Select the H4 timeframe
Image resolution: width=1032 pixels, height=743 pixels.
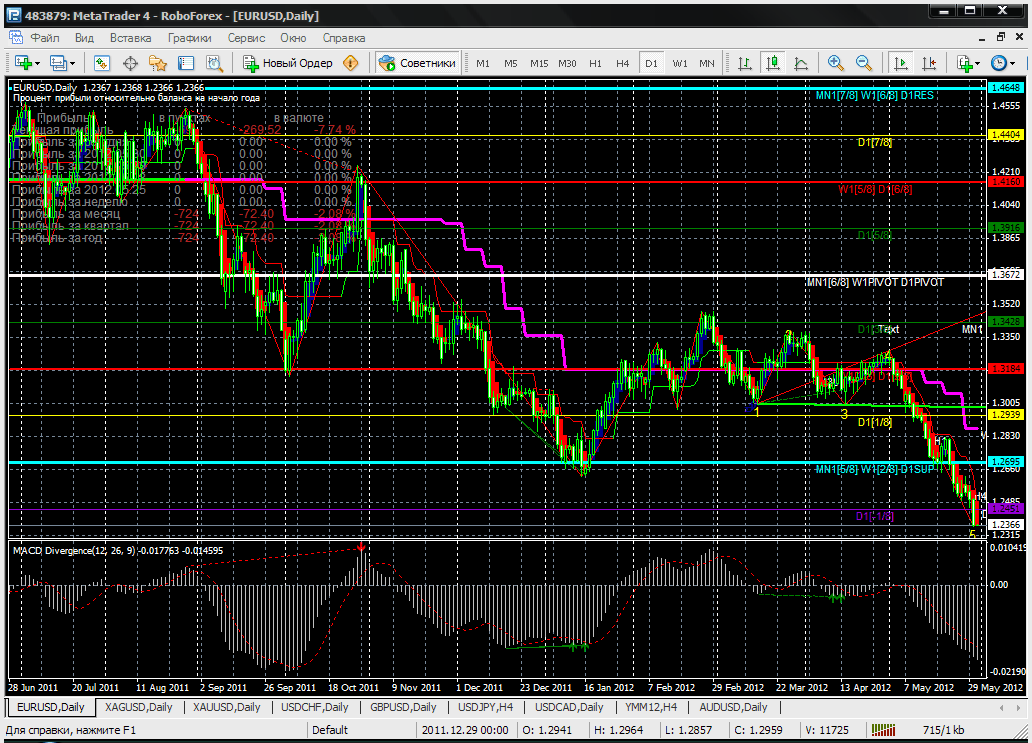coord(623,63)
